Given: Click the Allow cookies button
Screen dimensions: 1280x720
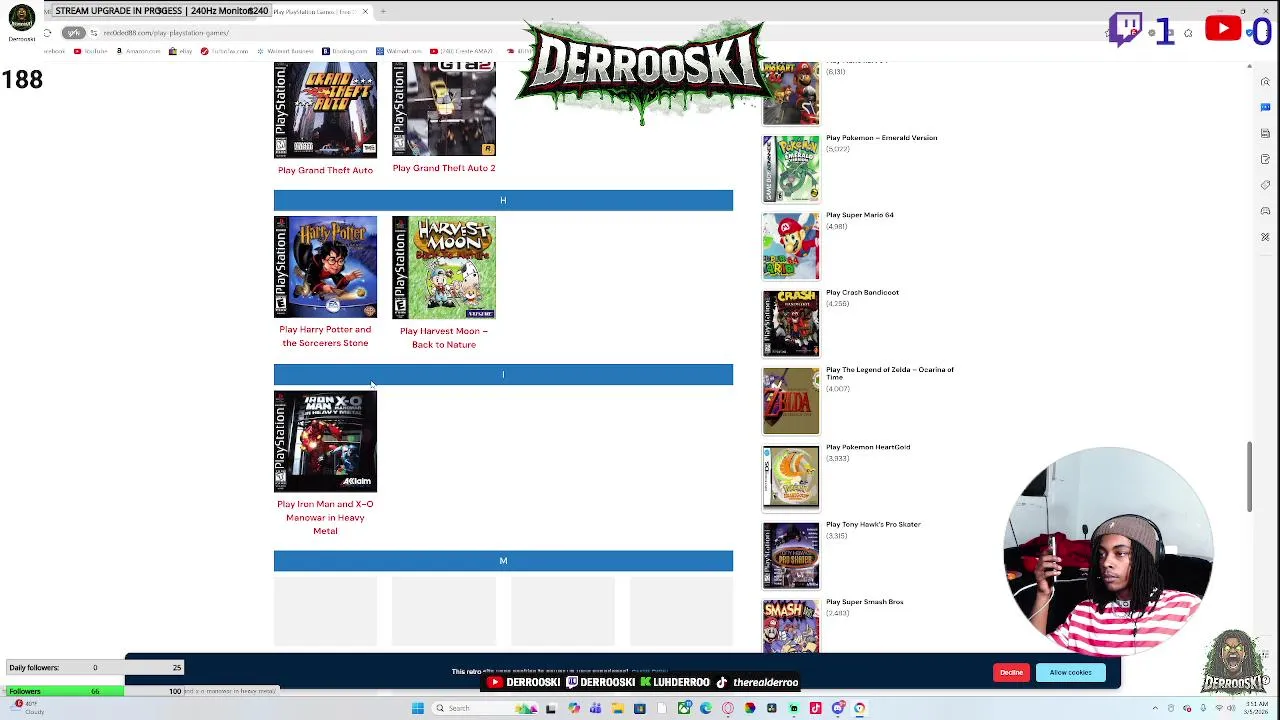Looking at the screenshot, I should coord(1070,672).
